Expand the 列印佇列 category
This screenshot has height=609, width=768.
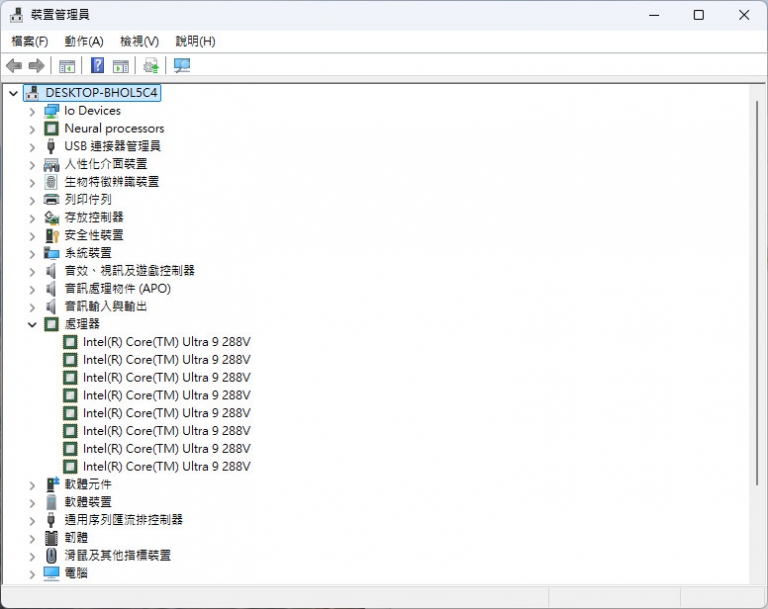coord(32,200)
